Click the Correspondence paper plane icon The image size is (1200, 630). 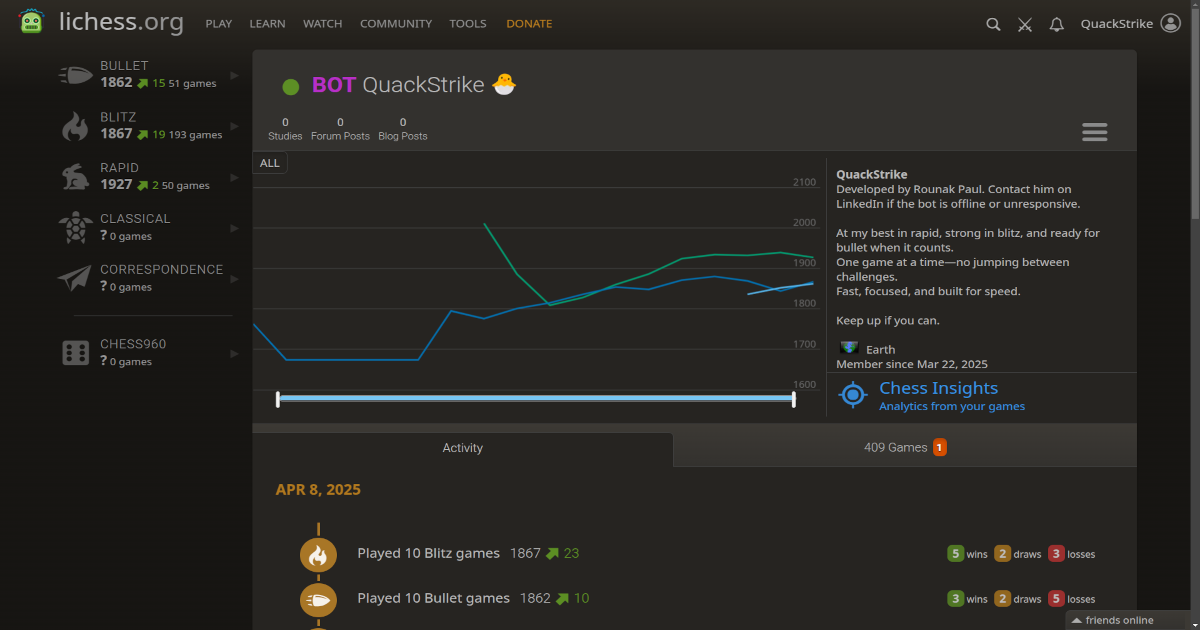(x=75, y=278)
